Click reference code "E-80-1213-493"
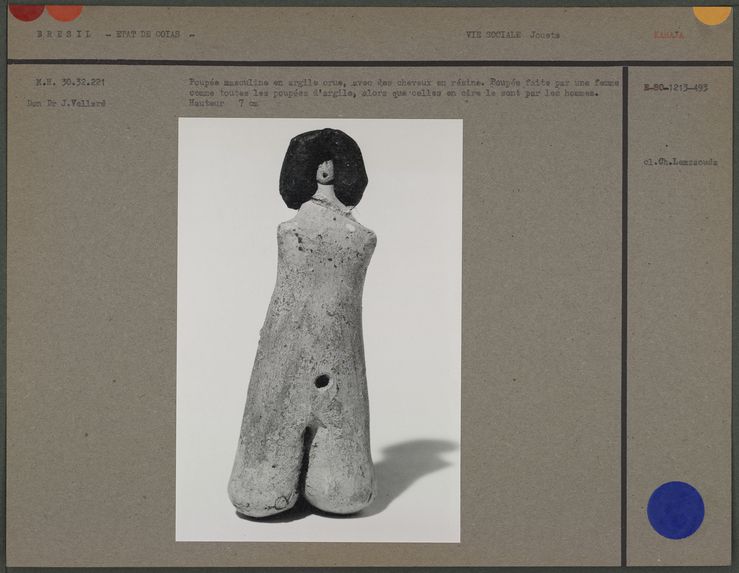739x573 pixels. coord(675,88)
